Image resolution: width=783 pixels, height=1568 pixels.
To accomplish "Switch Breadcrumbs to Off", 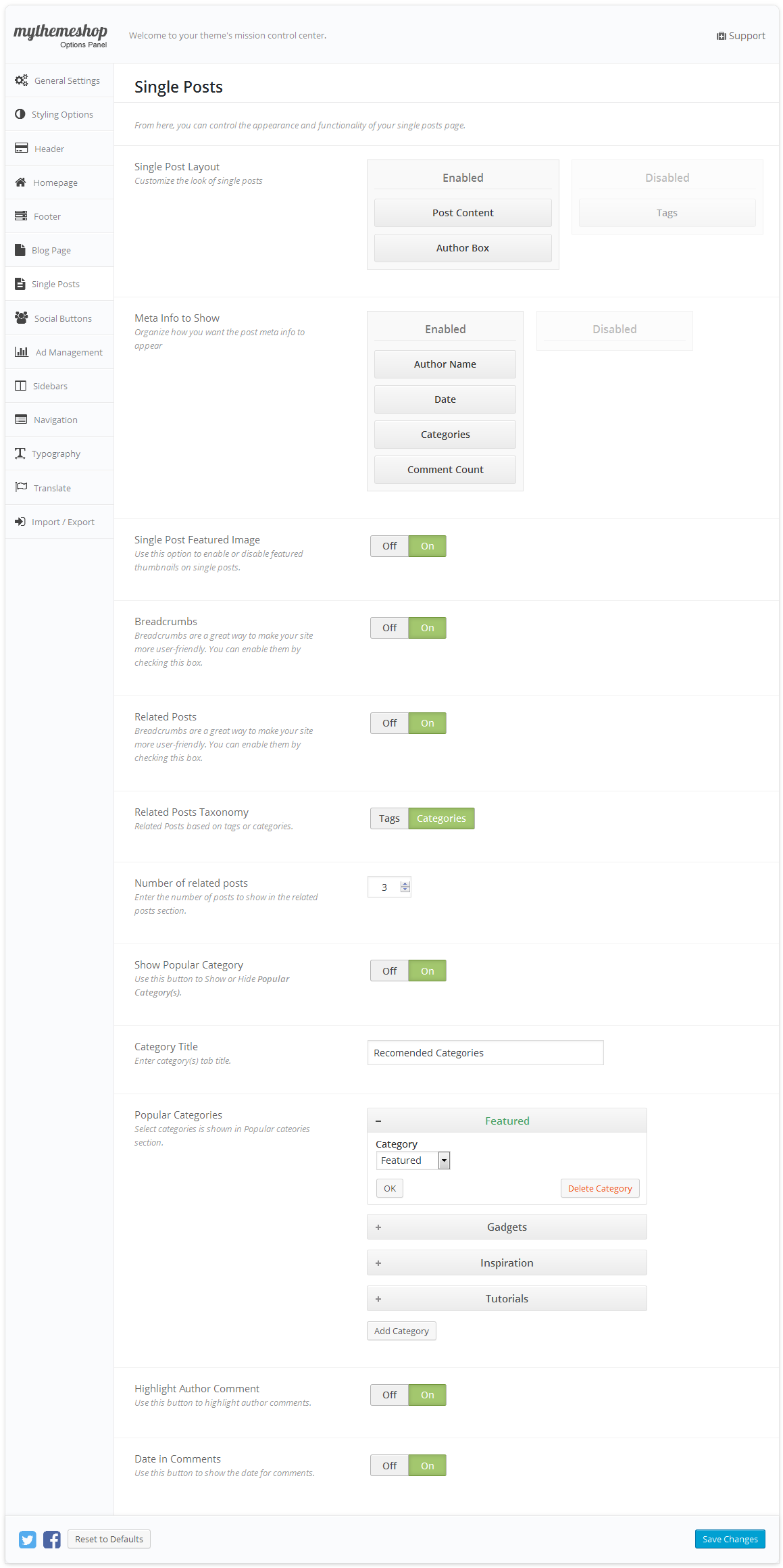I will click(390, 628).
